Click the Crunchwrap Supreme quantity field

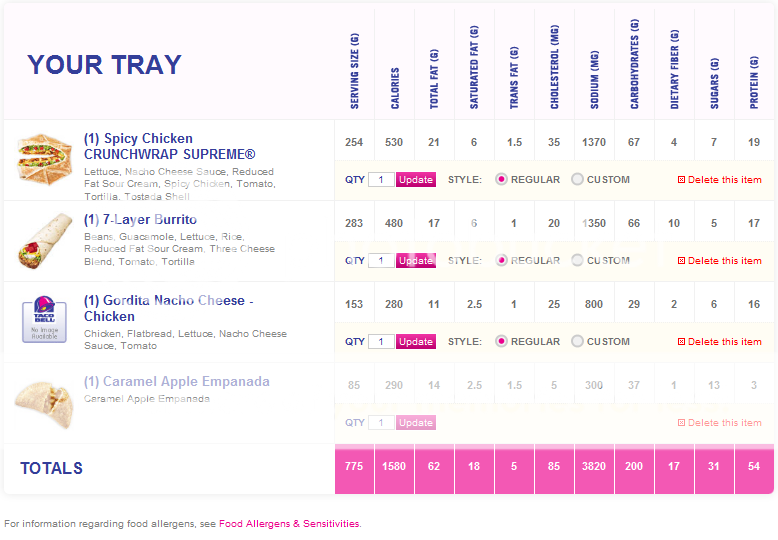[381, 180]
